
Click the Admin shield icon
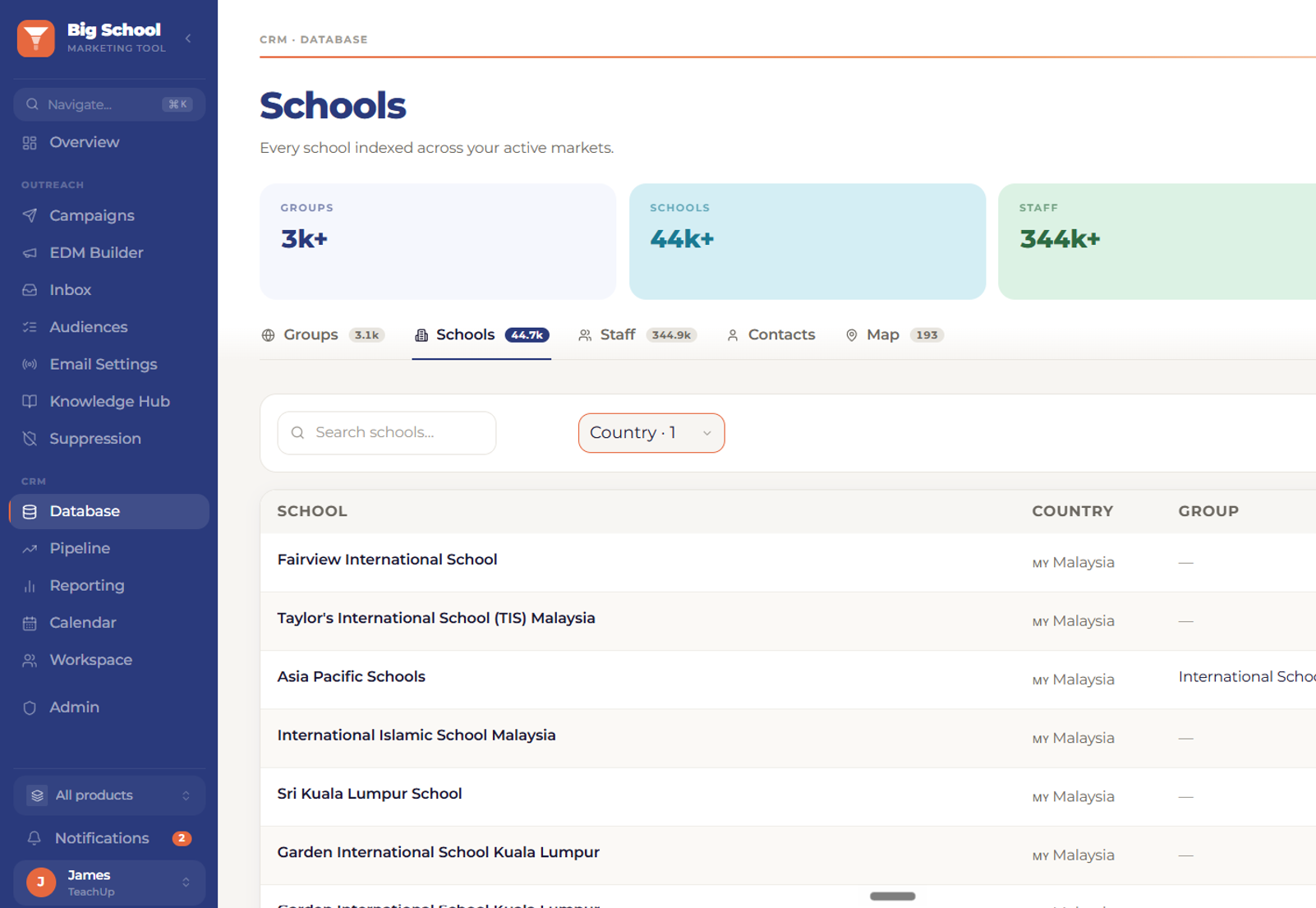30,708
